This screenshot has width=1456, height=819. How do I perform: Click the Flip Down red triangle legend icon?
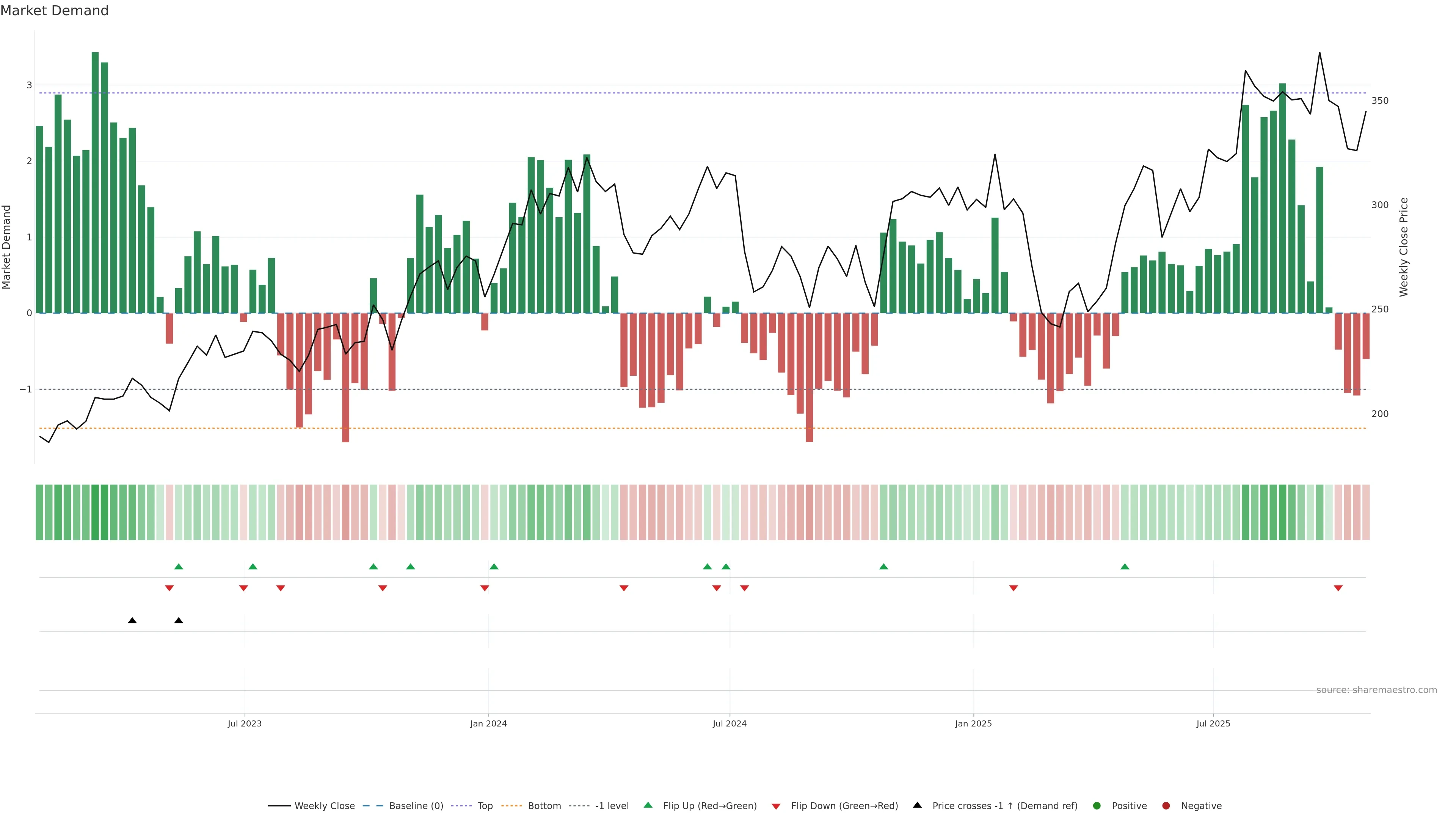tap(776, 806)
